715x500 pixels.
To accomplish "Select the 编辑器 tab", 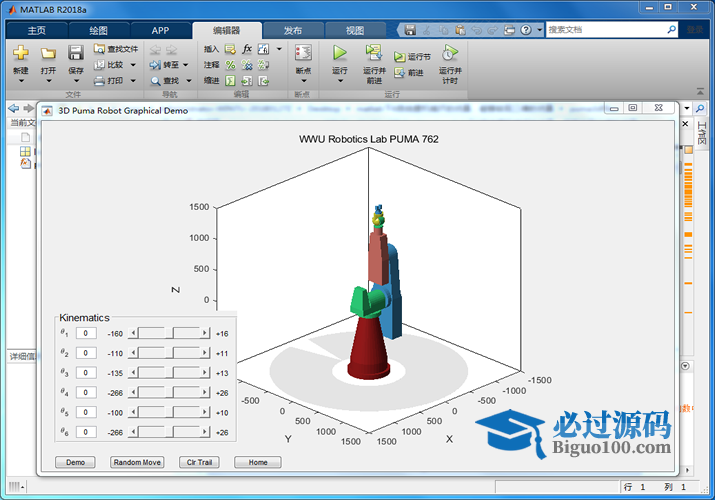I will tap(227, 31).
